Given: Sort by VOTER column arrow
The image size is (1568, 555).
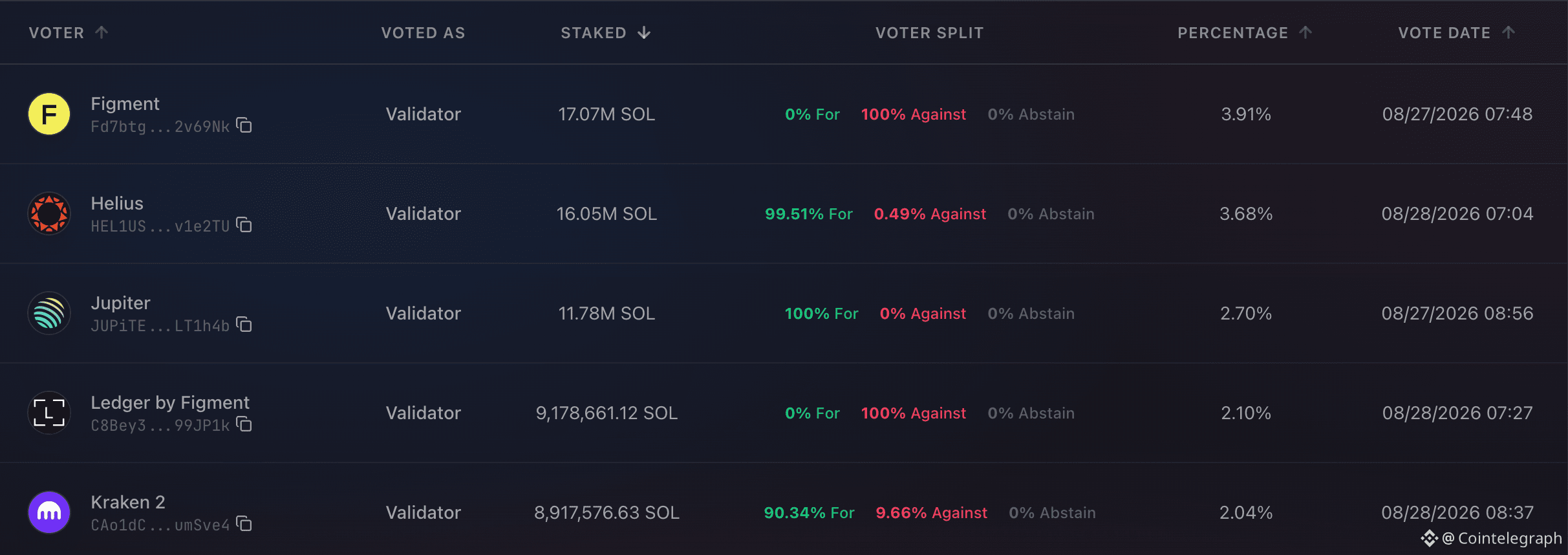Looking at the screenshot, I should click(102, 32).
